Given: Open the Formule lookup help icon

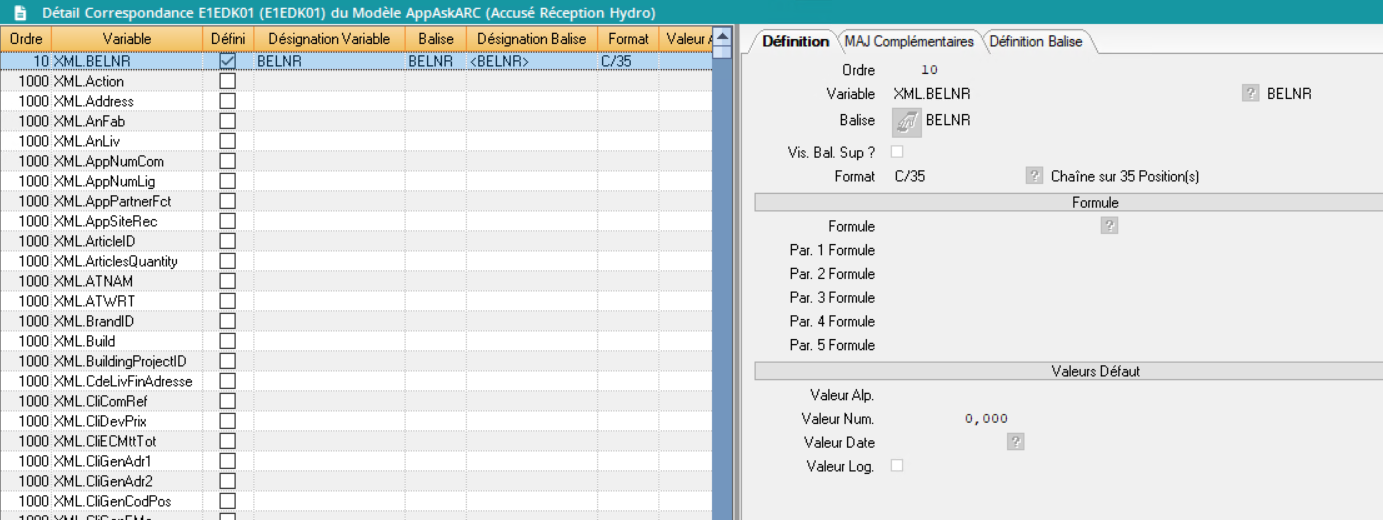Looking at the screenshot, I should (x=1109, y=226).
